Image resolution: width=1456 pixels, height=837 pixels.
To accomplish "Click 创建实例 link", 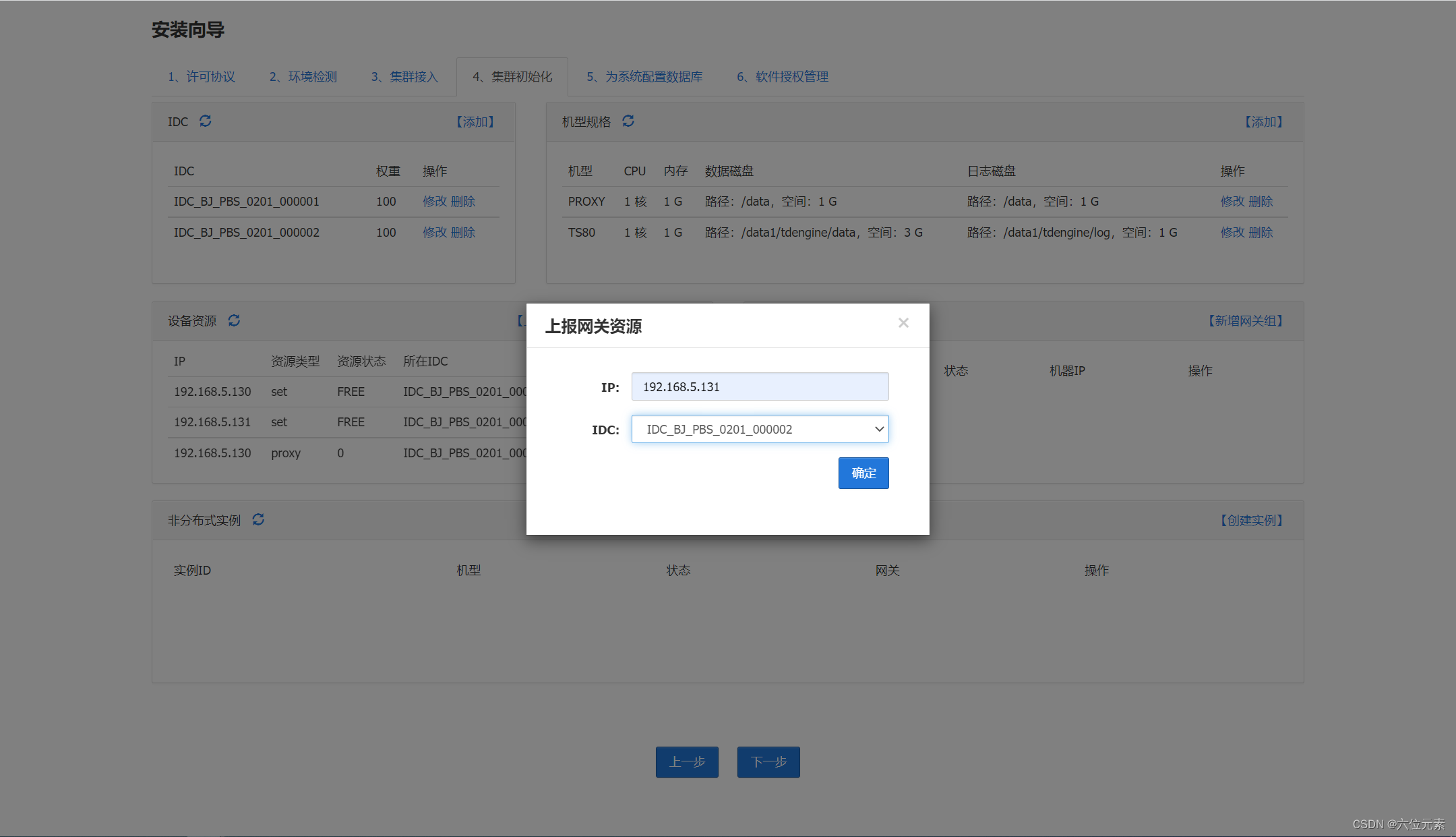I will point(1251,521).
